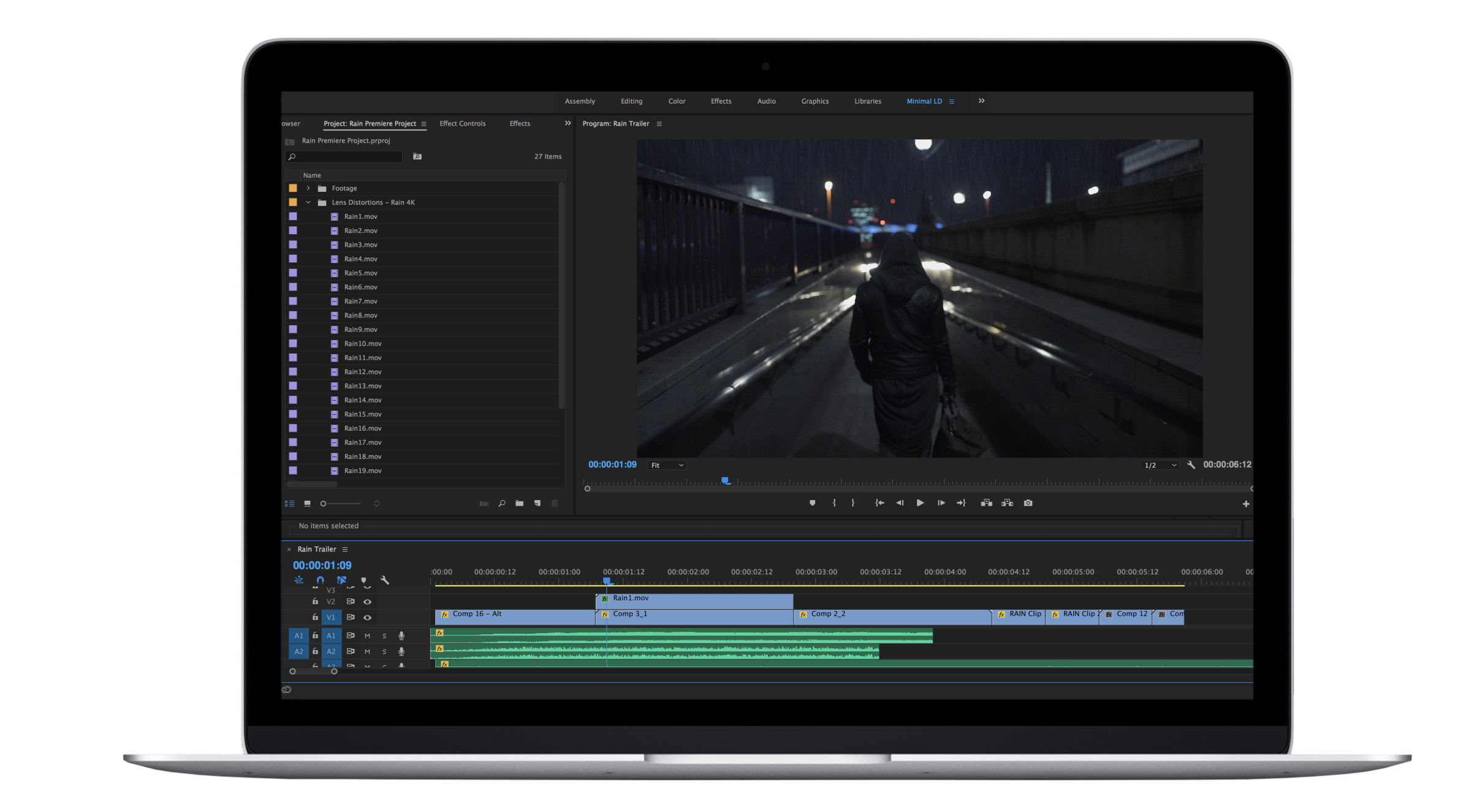Open the Effect Controls panel tab
The height and width of the screenshot is (812, 1471).
(x=462, y=124)
